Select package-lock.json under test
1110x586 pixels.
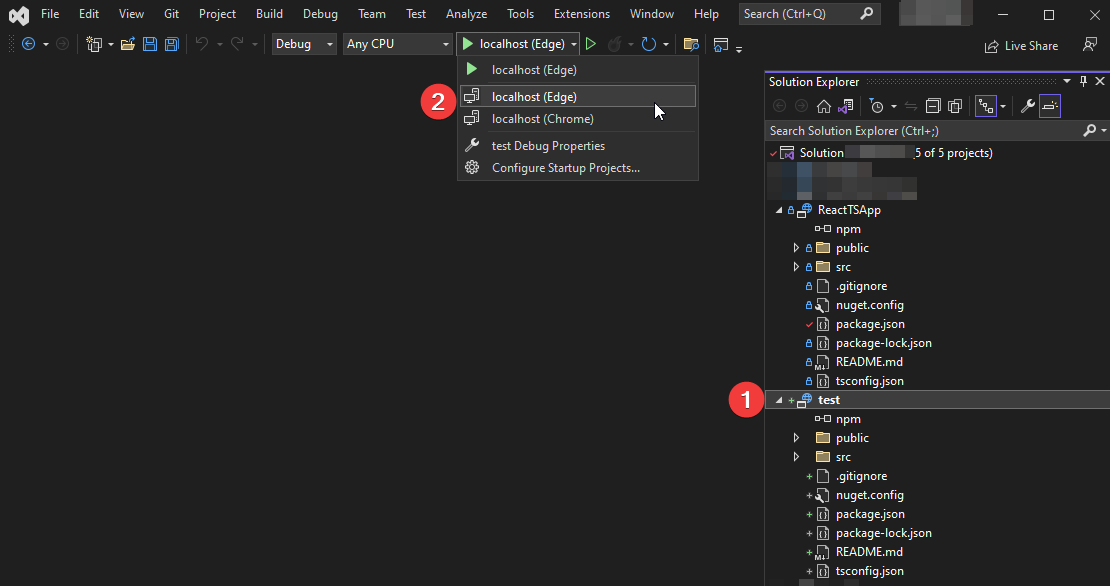point(883,533)
